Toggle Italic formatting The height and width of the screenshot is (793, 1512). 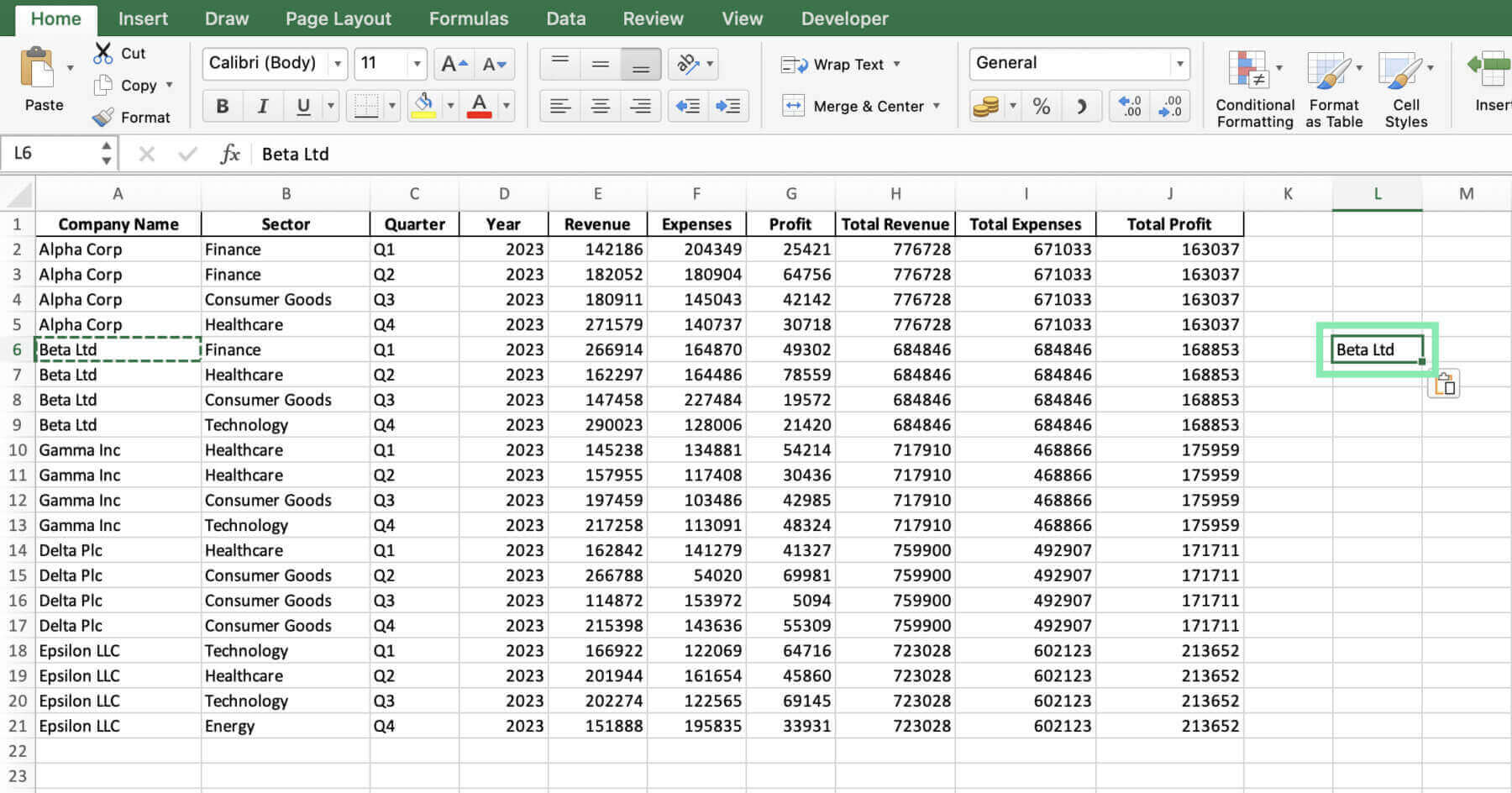coord(263,106)
